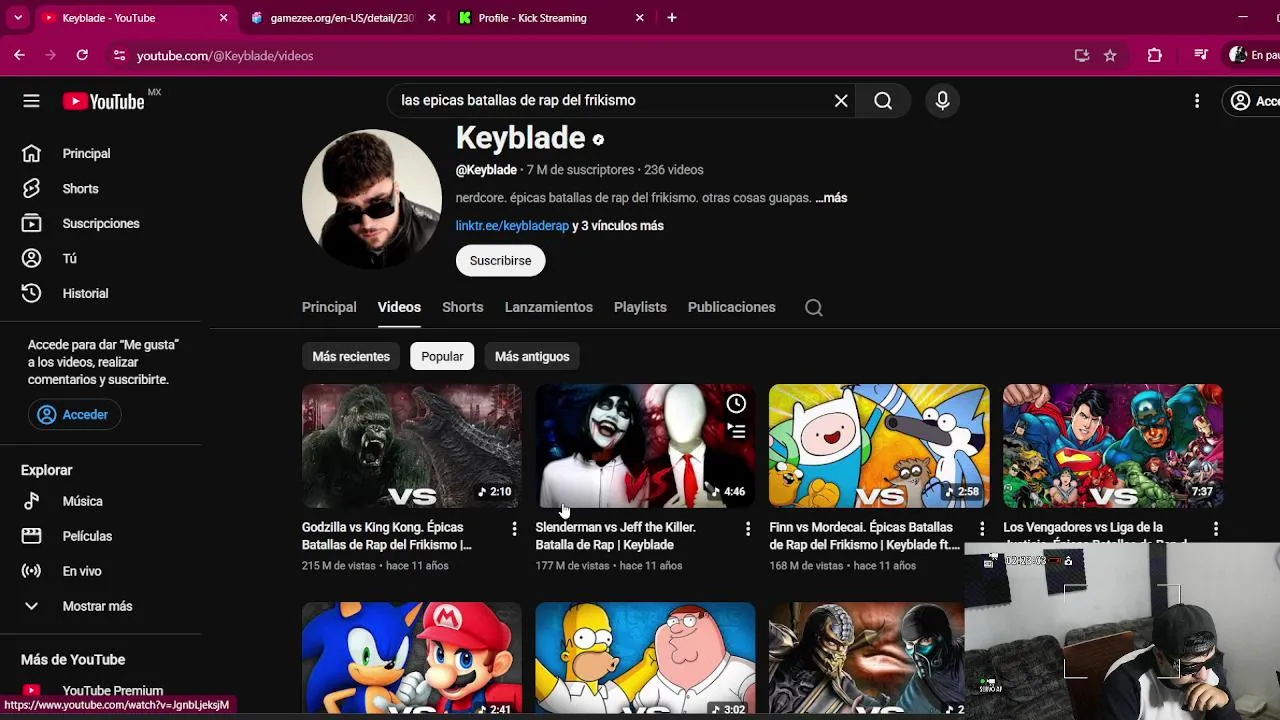This screenshot has width=1280, height=720.
Task: Click Keyblade channel avatar picture
Action: (x=372, y=199)
